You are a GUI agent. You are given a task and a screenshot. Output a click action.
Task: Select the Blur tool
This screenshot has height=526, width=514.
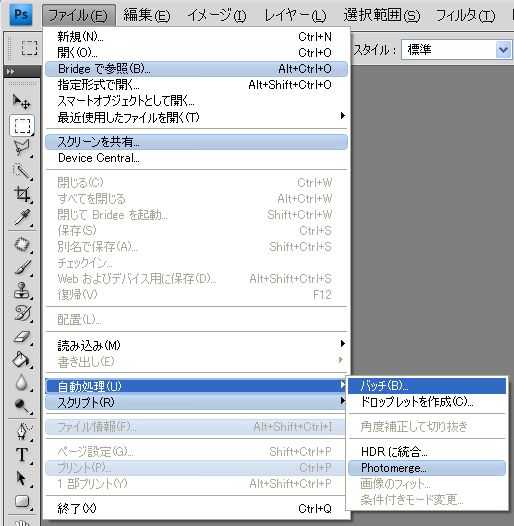(x=21, y=382)
